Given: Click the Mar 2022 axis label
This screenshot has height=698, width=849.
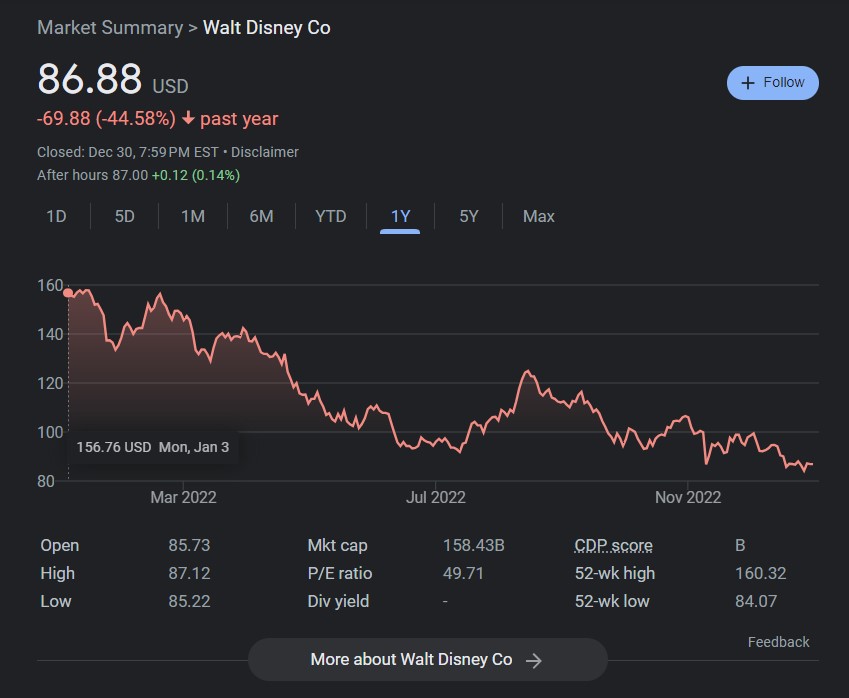Looking at the screenshot, I should point(183,498).
